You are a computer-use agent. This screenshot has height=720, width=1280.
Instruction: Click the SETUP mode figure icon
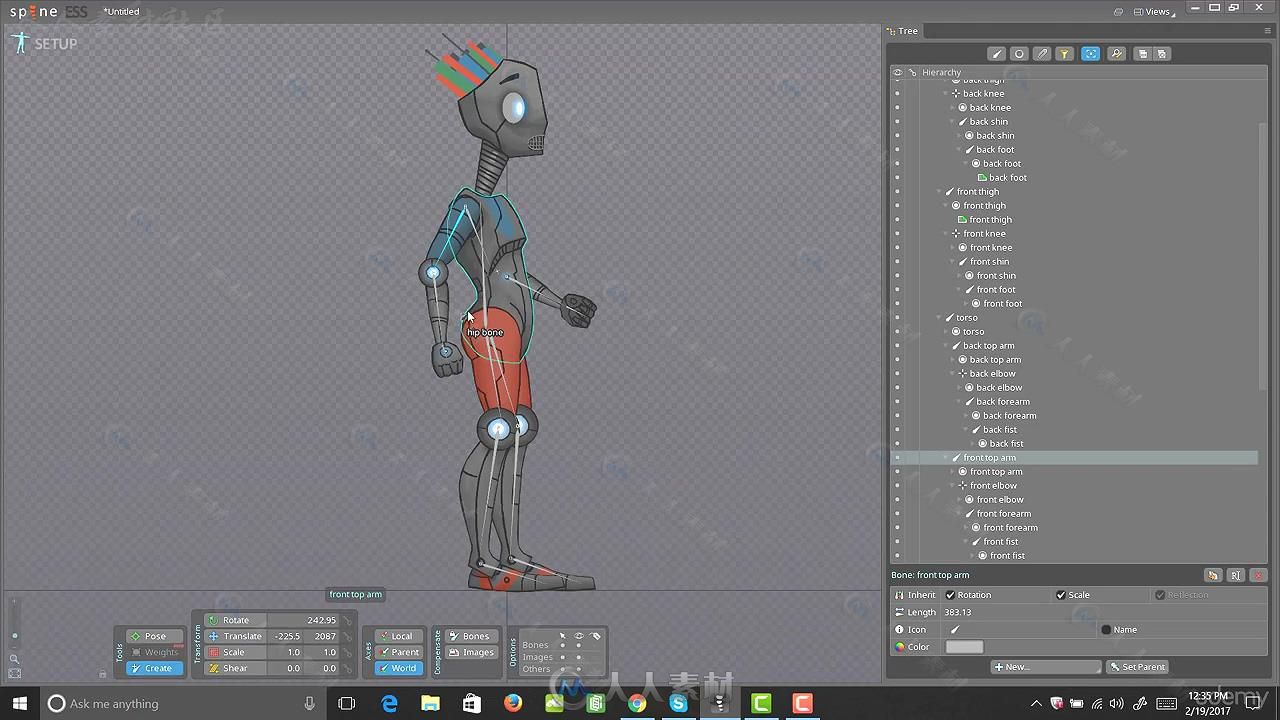(20, 43)
